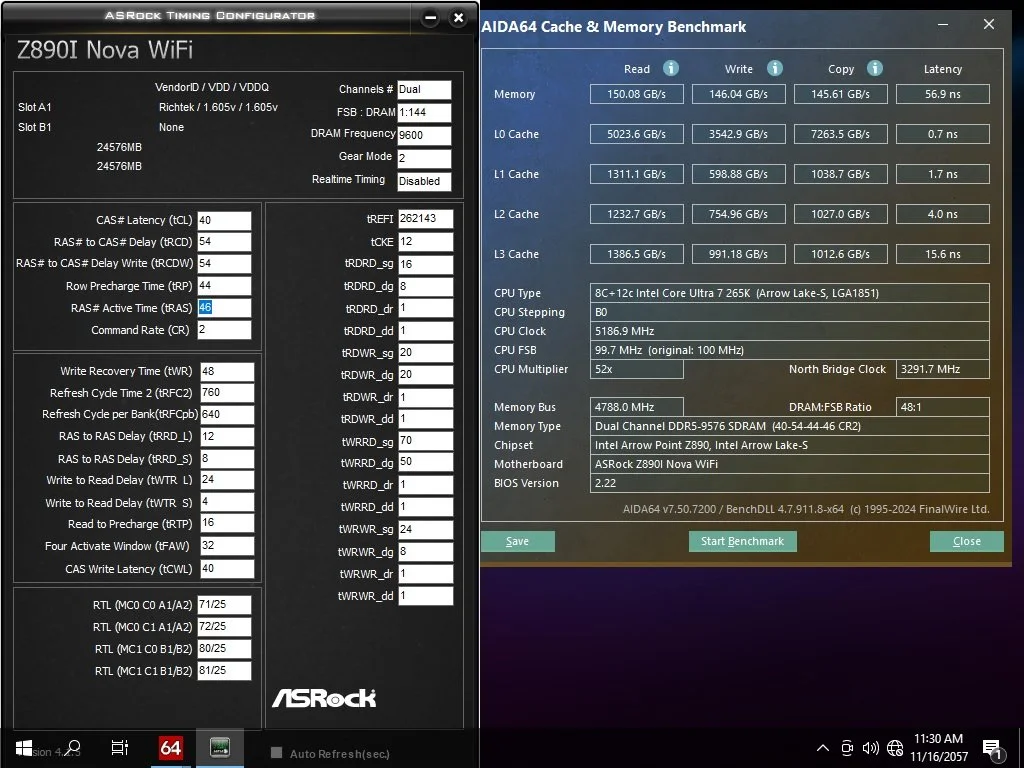
Task: Show hidden system tray icons
Action: (823, 748)
